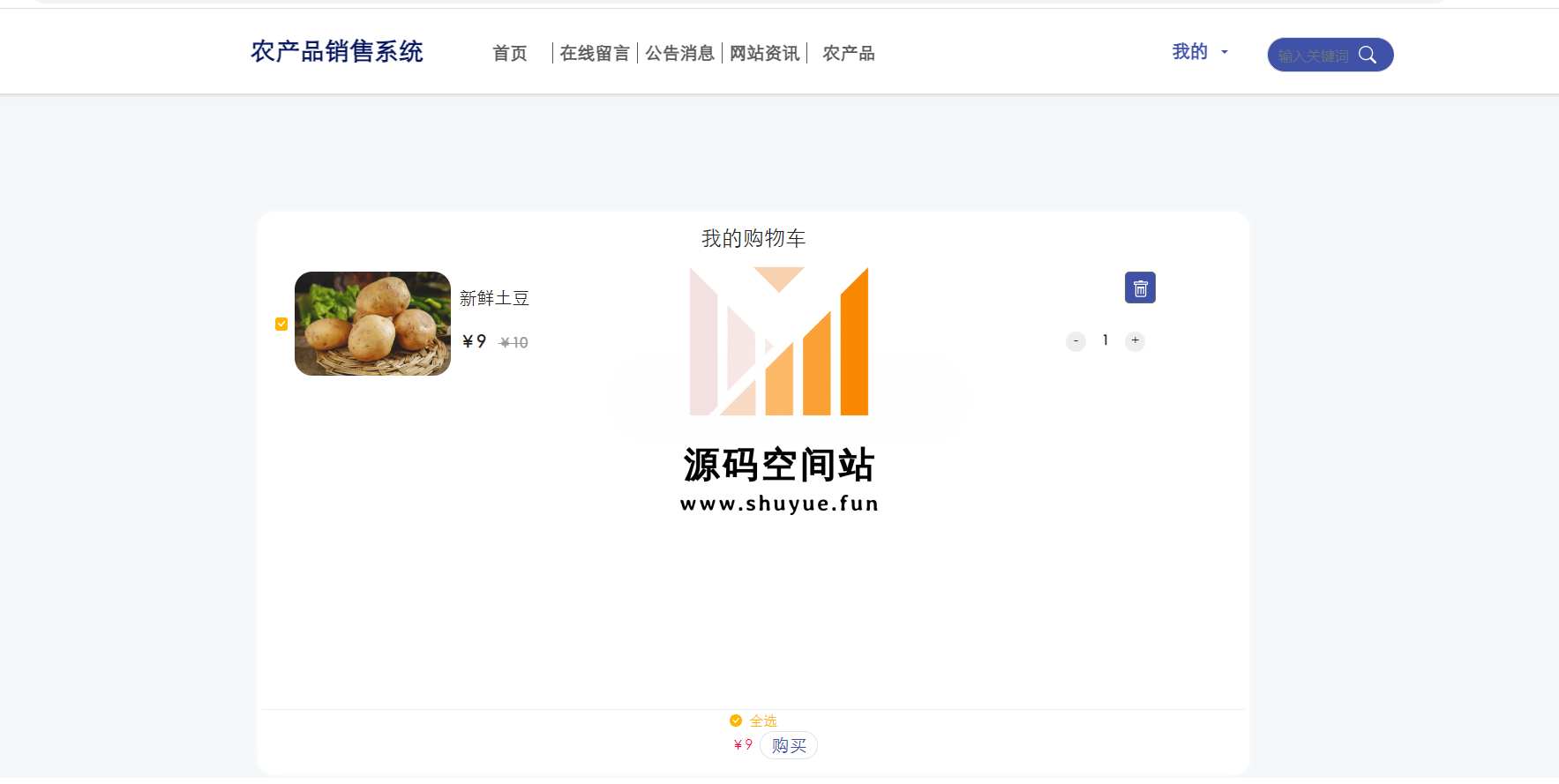Viewport: 1559px width, 784px height.
Task: Open the 在线留言 page
Action: 595,54
